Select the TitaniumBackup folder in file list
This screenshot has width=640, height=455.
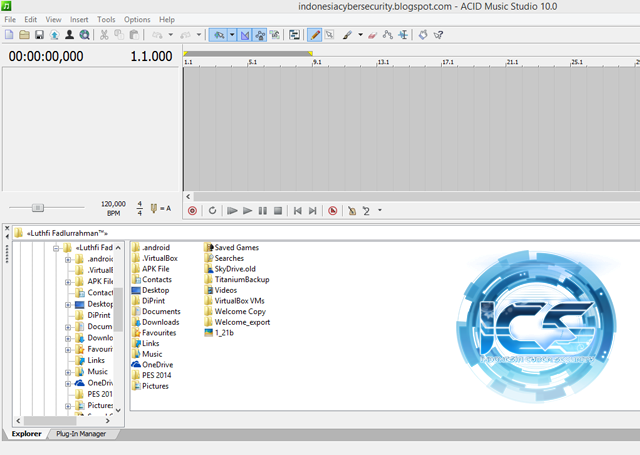[x=237, y=280]
